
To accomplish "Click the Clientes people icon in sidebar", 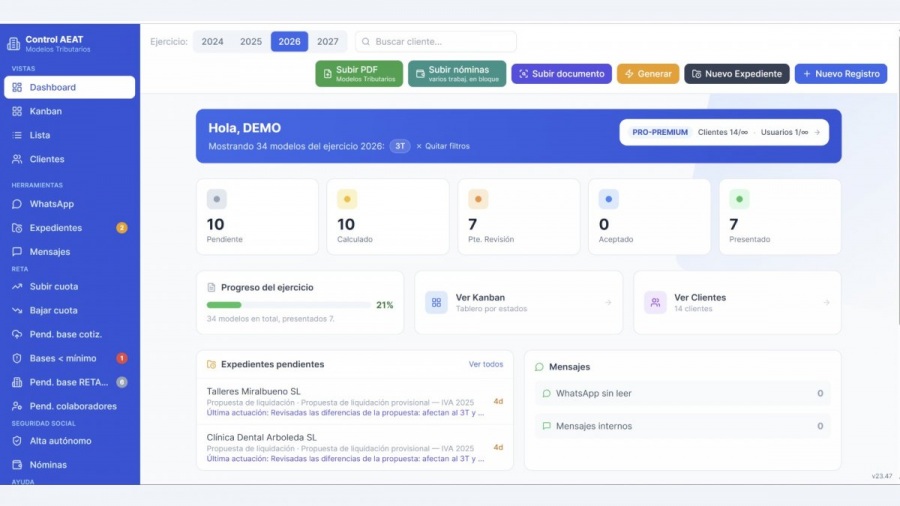I will tap(17, 159).
